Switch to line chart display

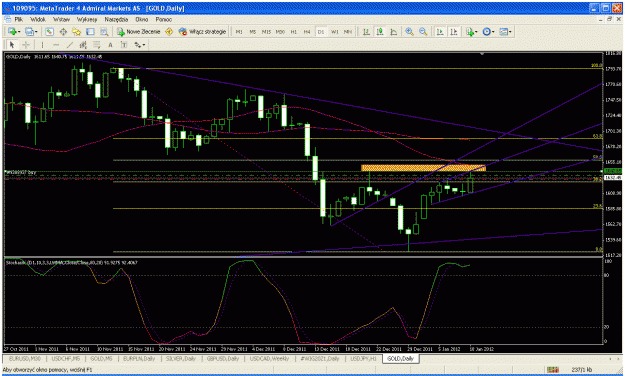pyautogui.click(x=393, y=31)
